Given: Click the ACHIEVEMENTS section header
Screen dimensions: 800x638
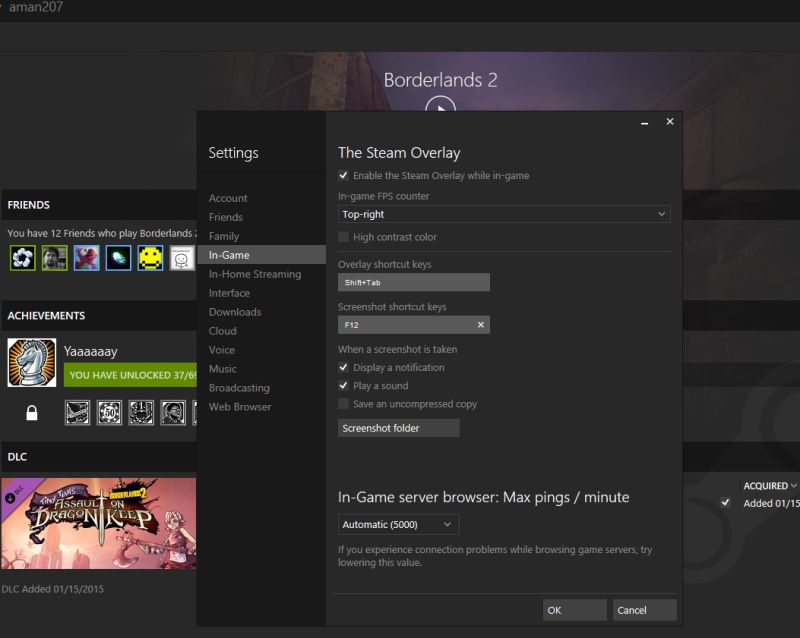Looking at the screenshot, I should pyautogui.click(x=46, y=315).
